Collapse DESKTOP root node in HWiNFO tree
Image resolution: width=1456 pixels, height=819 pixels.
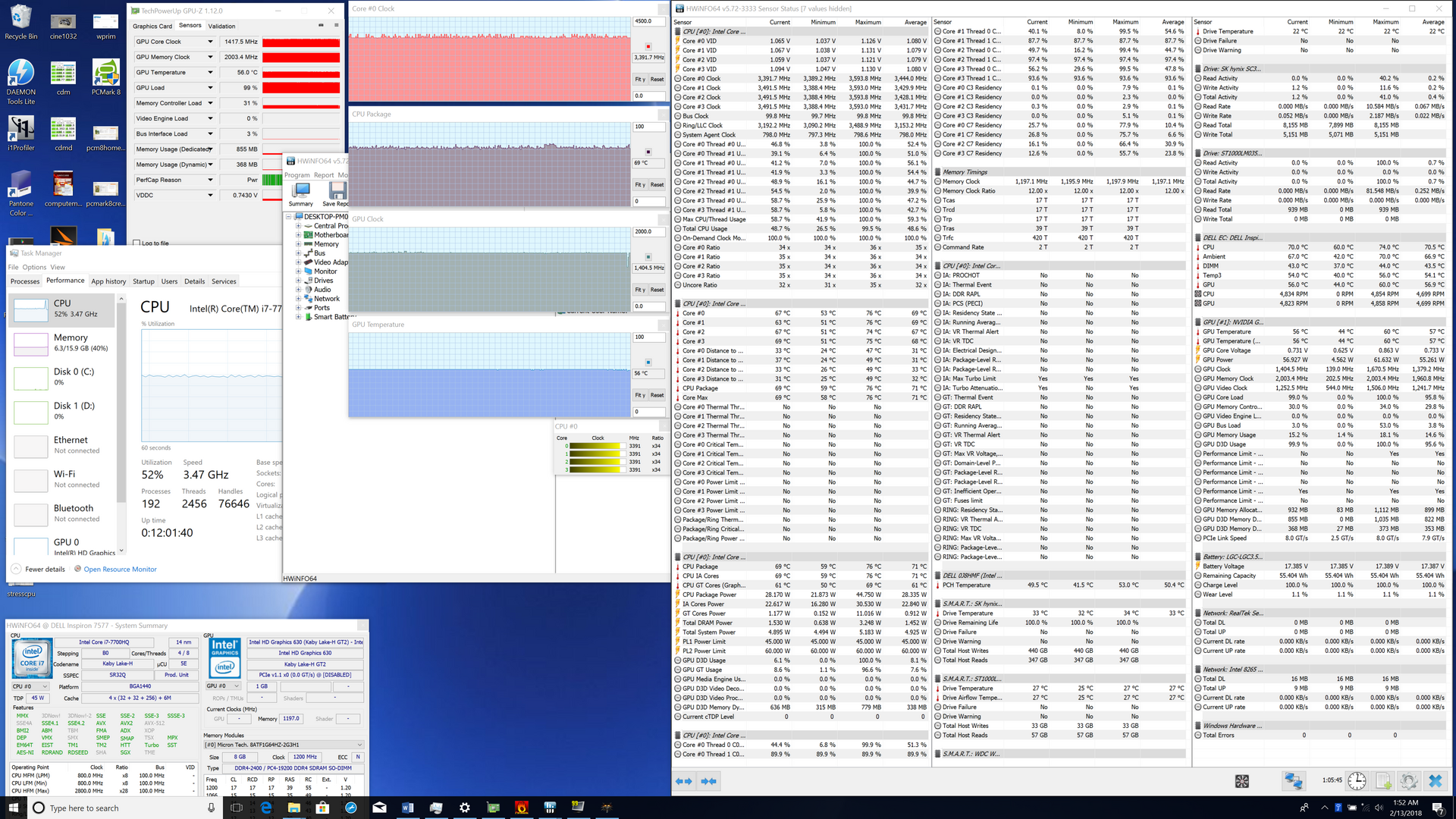pyautogui.click(x=289, y=217)
